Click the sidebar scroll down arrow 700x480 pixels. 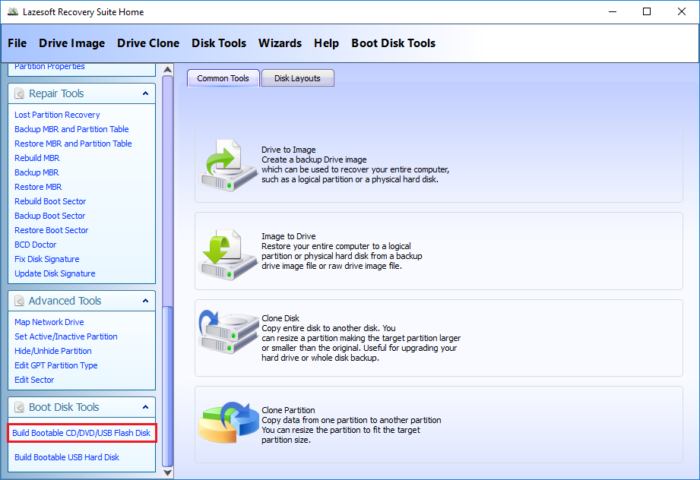(x=167, y=472)
